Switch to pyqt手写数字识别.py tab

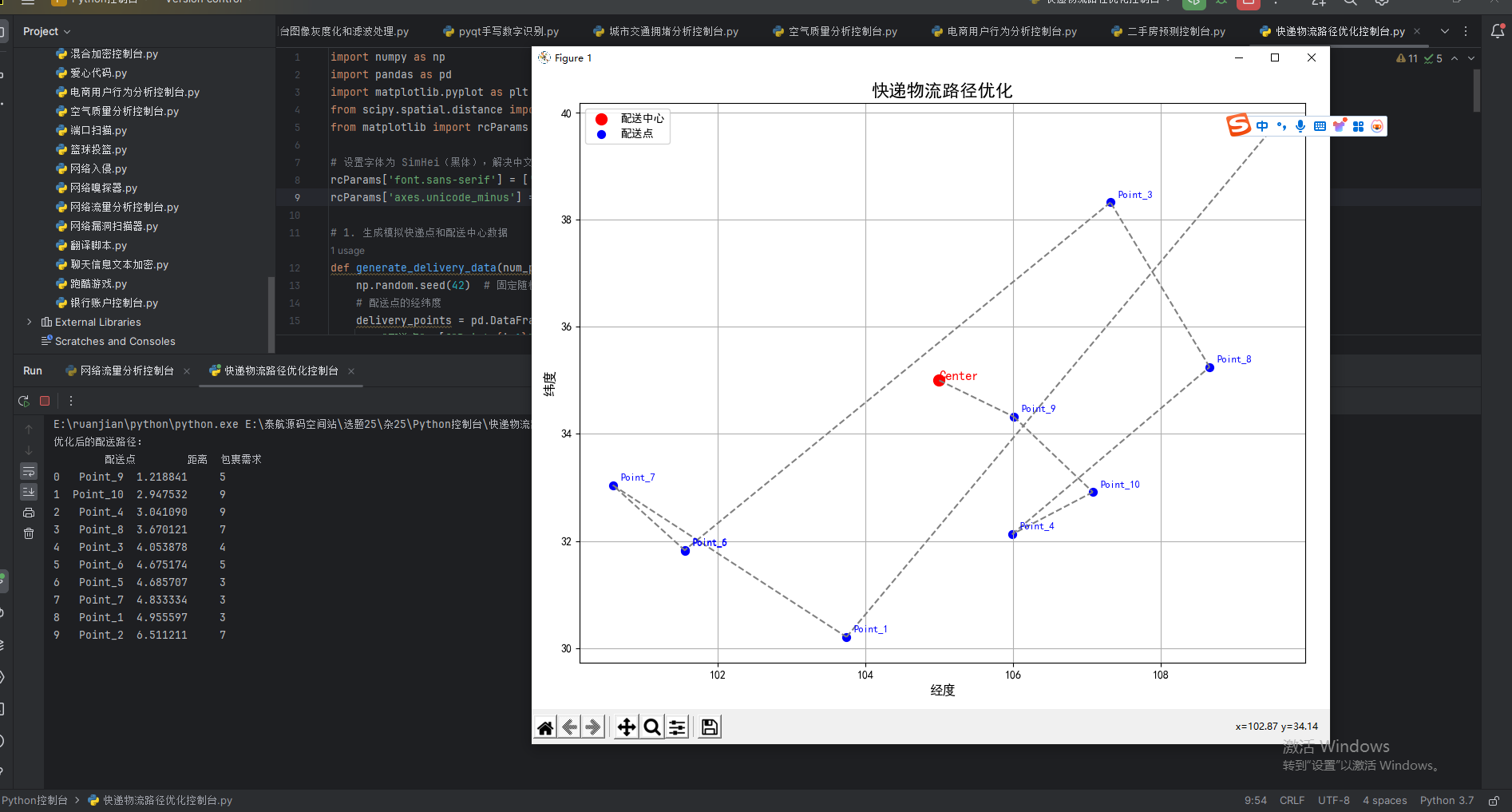(x=501, y=31)
